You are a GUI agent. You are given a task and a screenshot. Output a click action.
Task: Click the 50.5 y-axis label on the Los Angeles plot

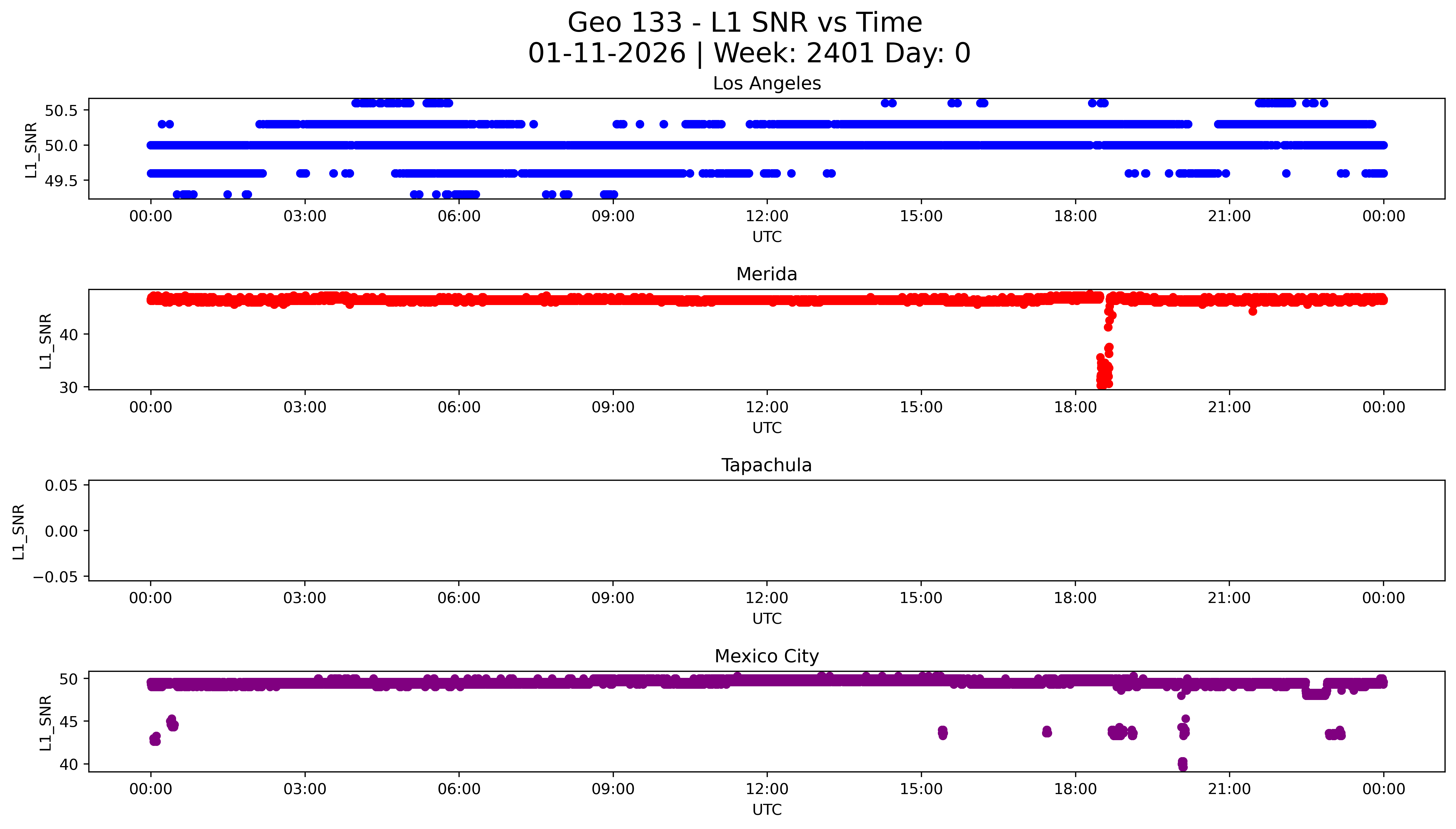[61, 110]
